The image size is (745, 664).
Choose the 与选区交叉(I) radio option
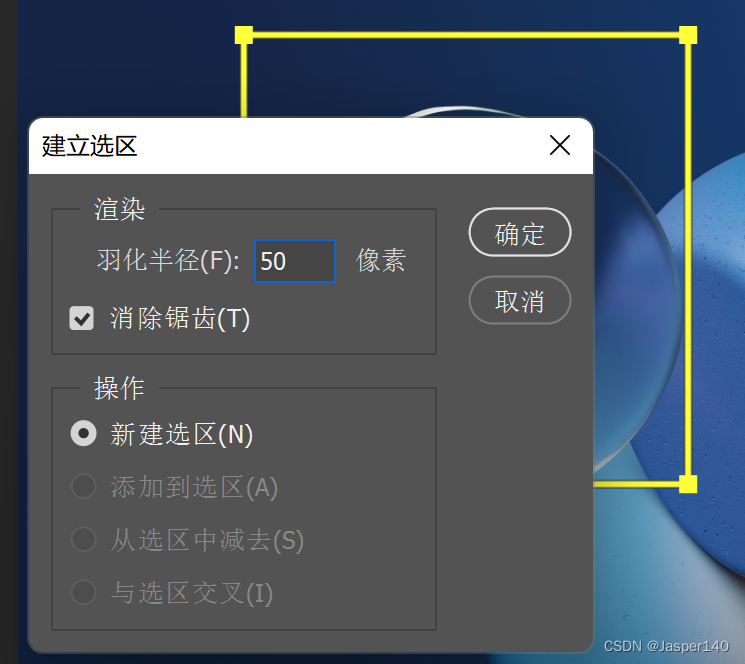pos(84,592)
